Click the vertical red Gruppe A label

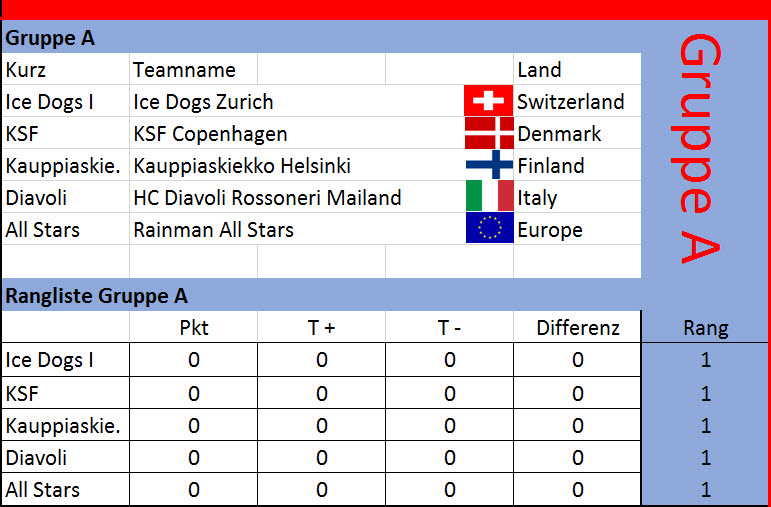pyautogui.click(x=699, y=148)
